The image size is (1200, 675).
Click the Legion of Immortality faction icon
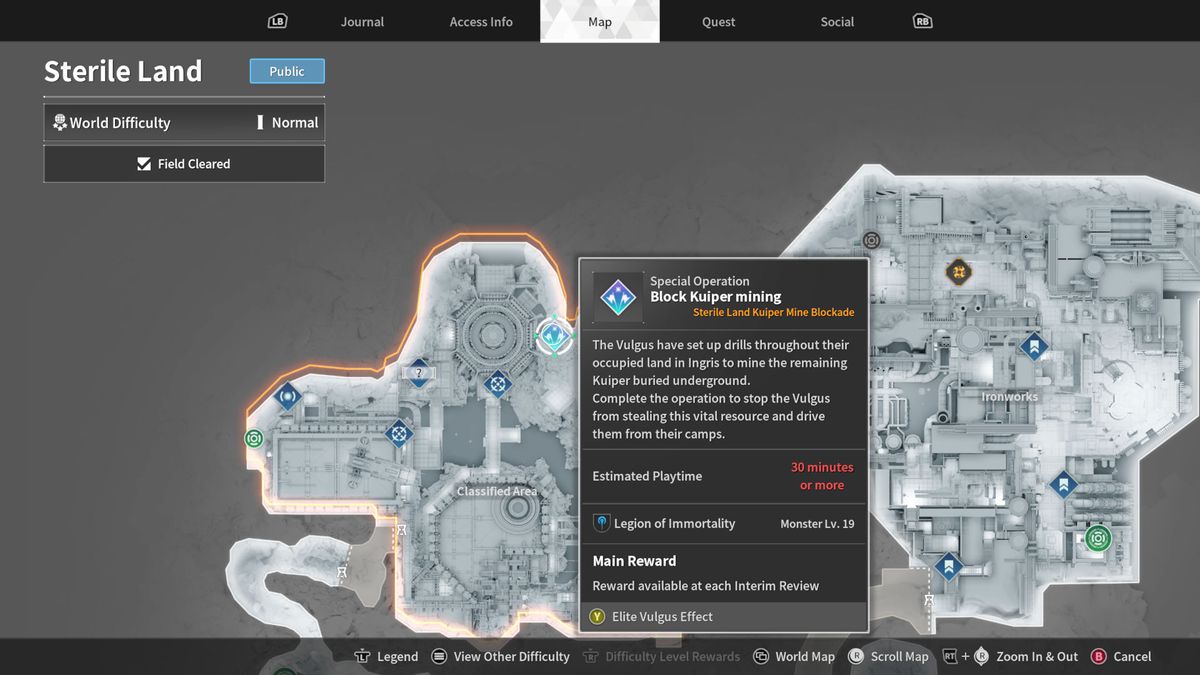click(601, 522)
